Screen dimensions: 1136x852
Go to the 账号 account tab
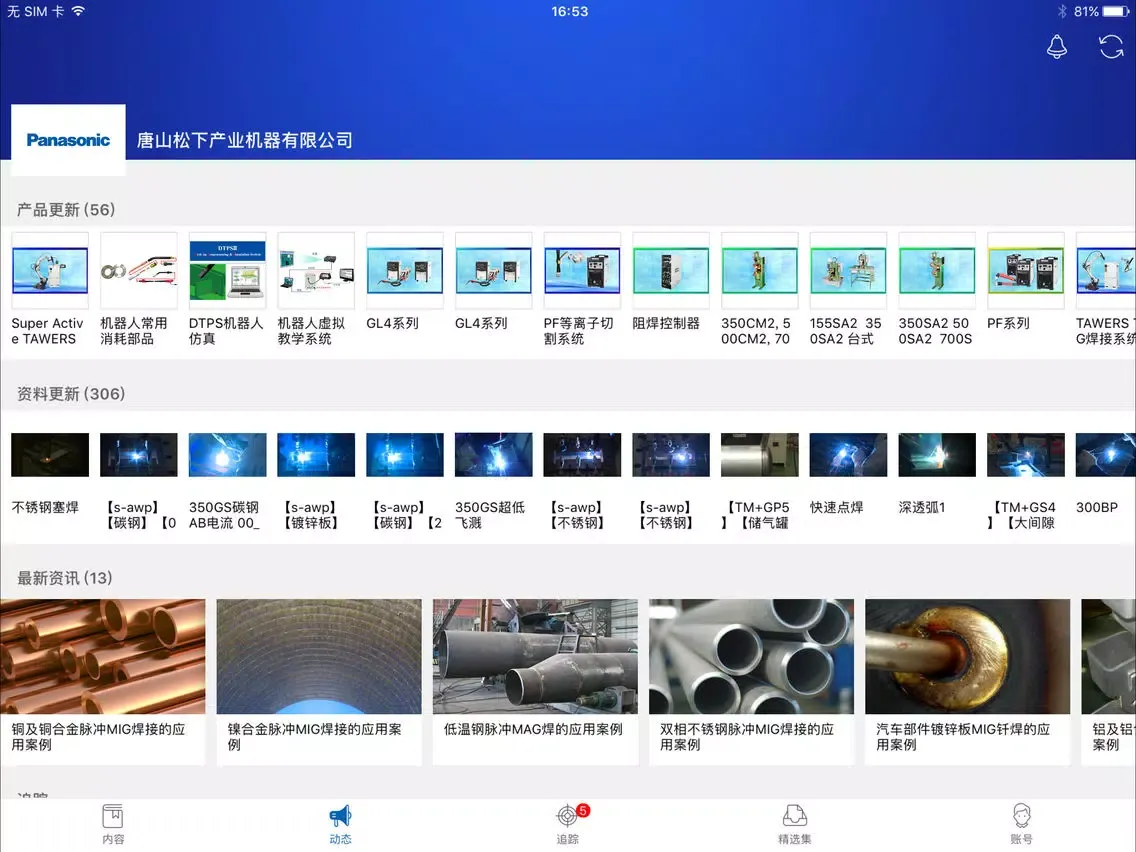coord(1021,816)
